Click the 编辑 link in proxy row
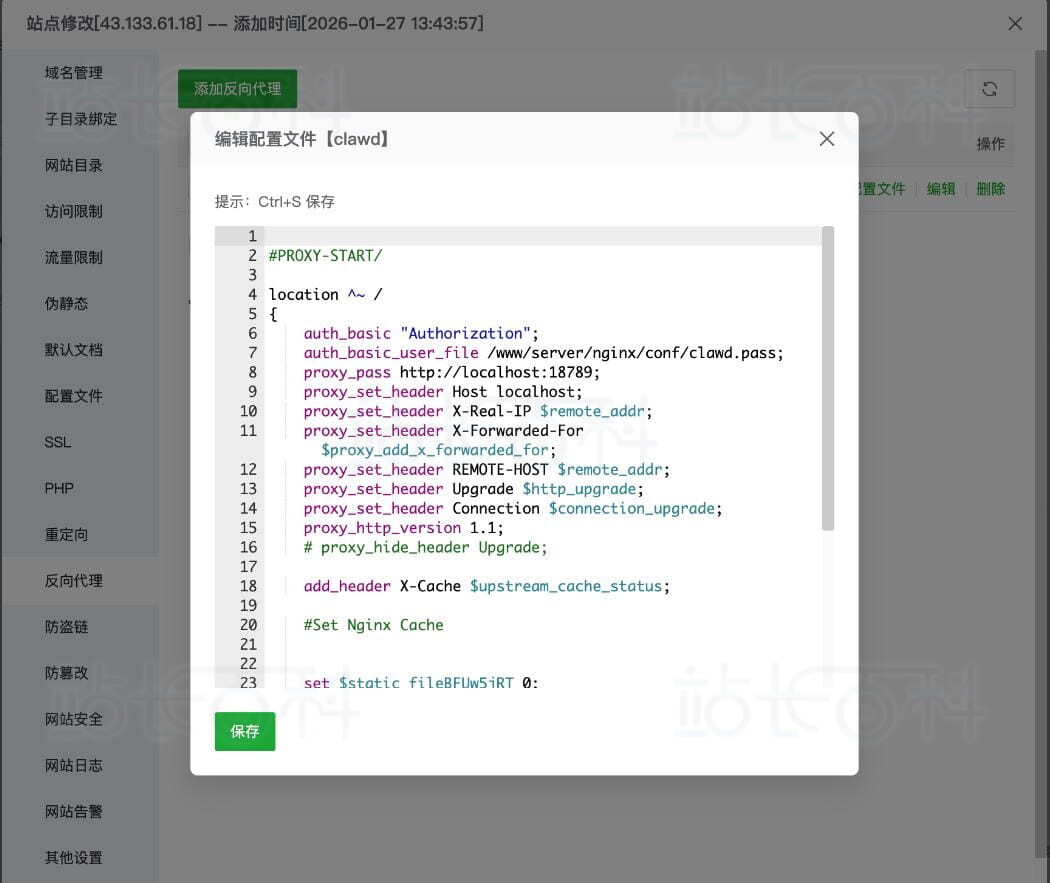The height and width of the screenshot is (883, 1050). coord(940,189)
